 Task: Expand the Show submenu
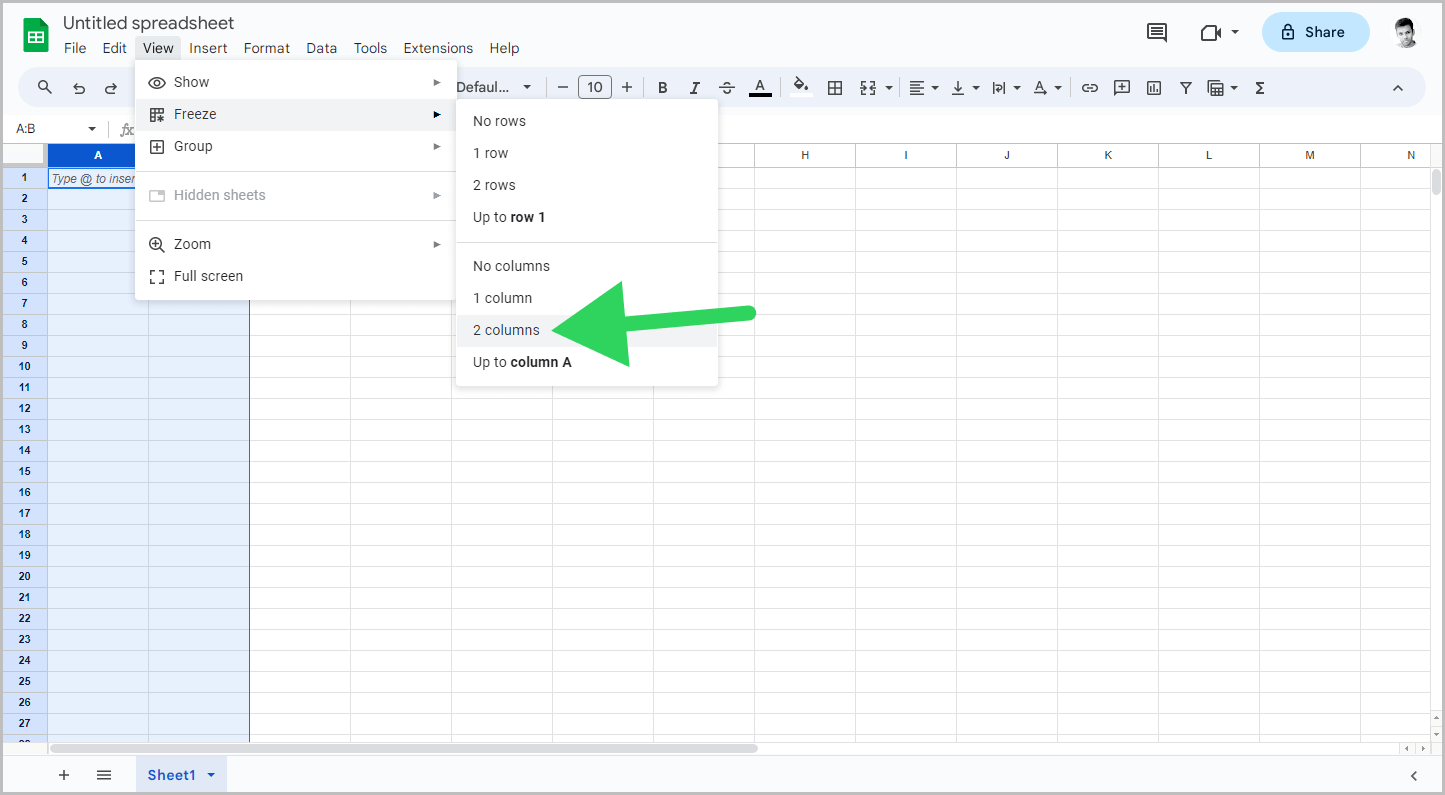[x=296, y=82]
